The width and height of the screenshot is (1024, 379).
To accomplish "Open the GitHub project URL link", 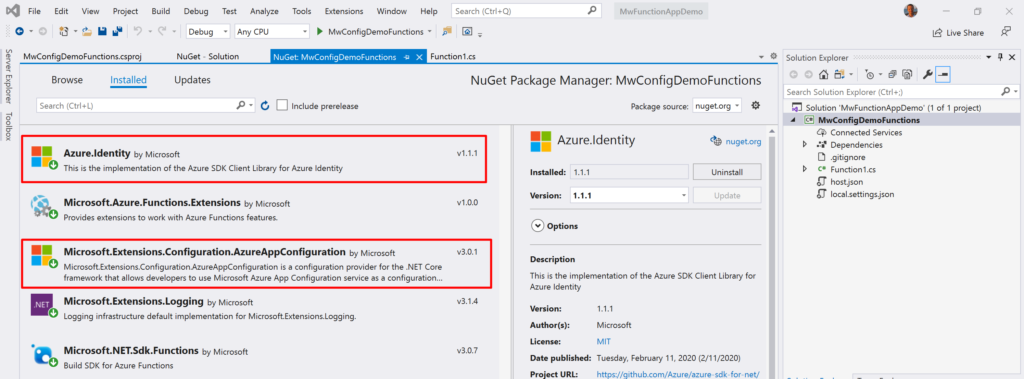I will (678, 374).
